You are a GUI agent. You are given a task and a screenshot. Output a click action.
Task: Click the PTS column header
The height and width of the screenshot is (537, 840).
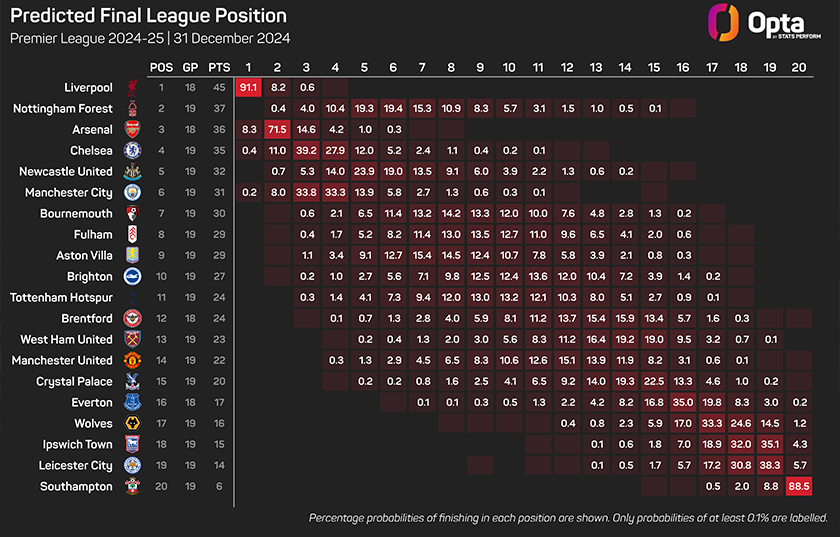click(x=218, y=67)
